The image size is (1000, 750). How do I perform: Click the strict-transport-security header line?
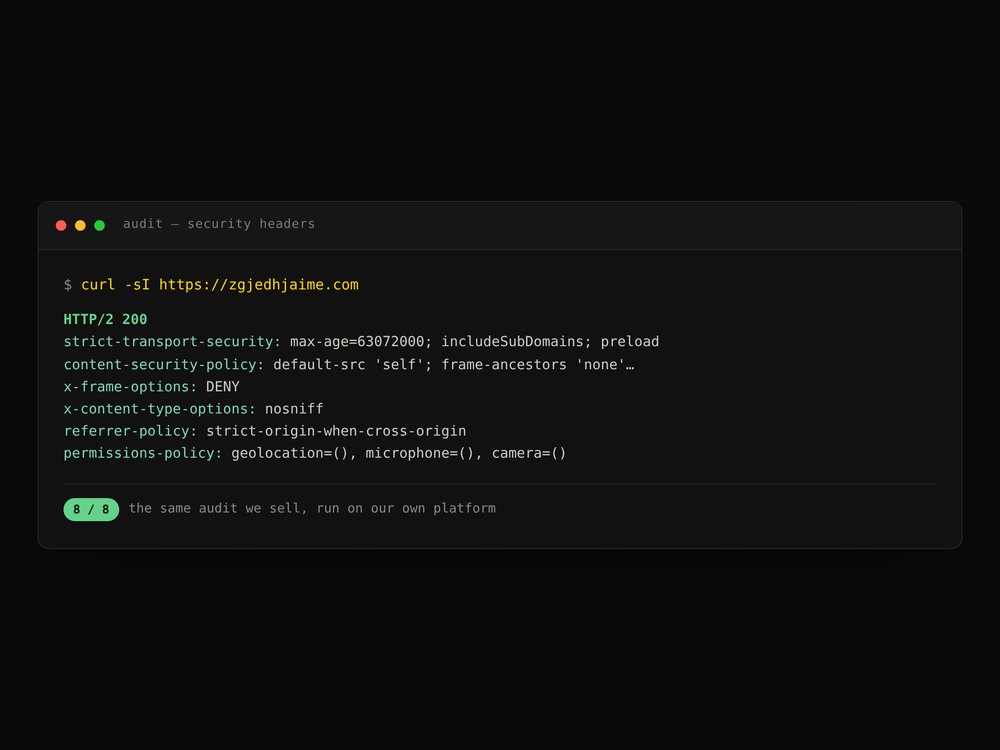tap(361, 342)
